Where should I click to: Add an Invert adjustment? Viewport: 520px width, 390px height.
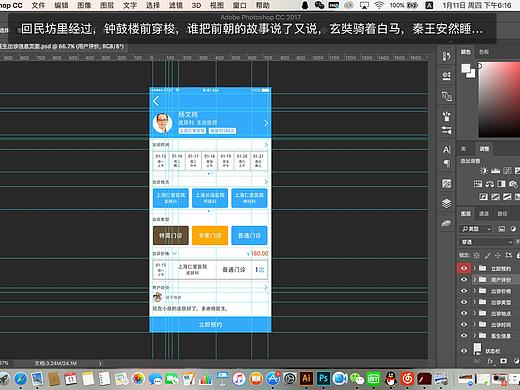pyautogui.click(x=484, y=197)
